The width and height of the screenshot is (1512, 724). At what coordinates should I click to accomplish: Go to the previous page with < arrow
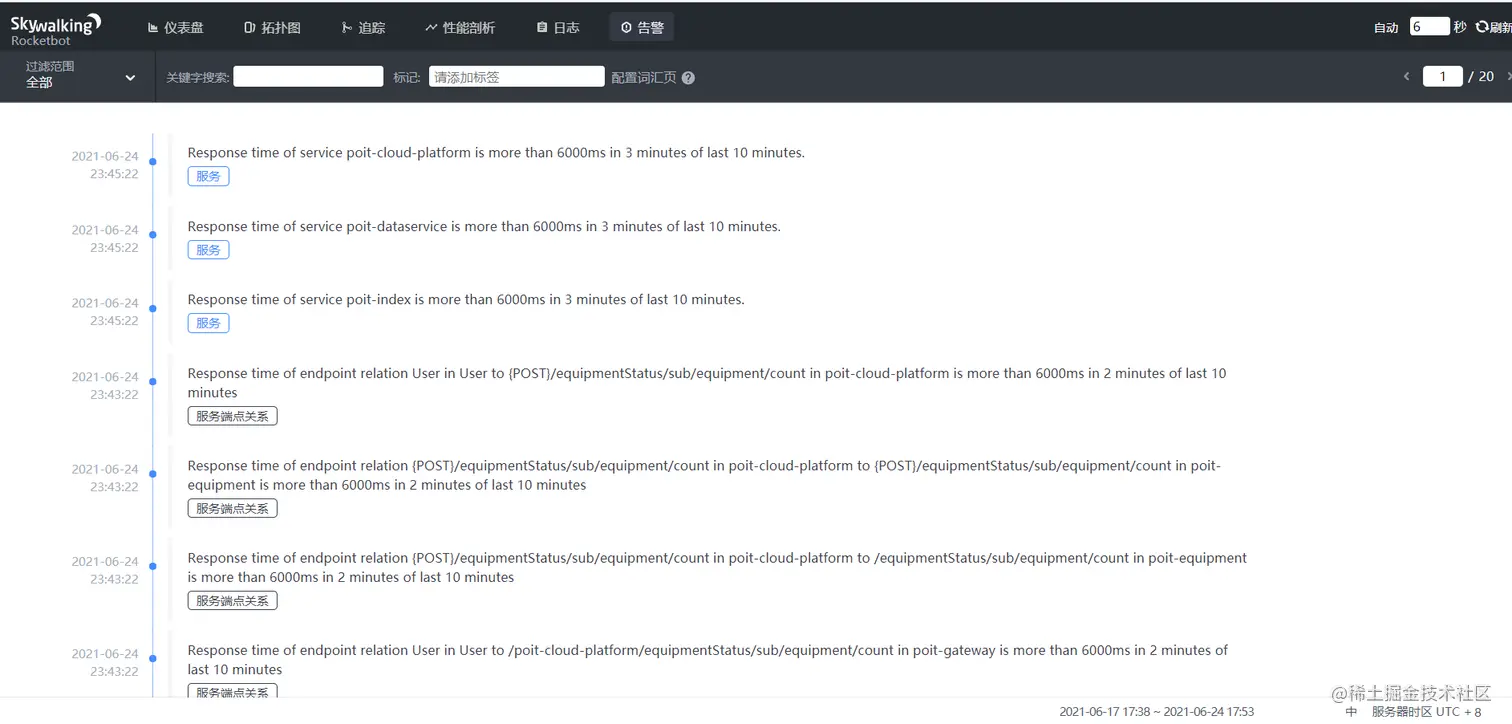pyautogui.click(x=1406, y=75)
